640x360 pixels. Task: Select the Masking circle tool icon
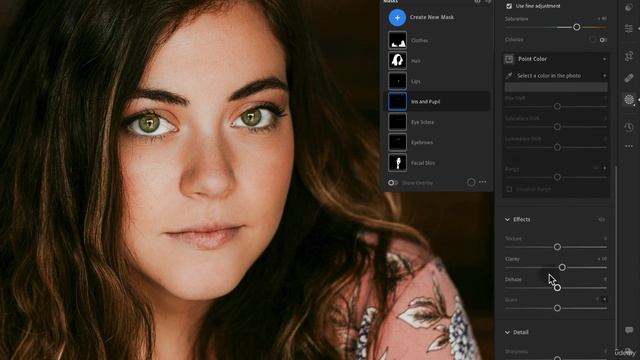[629, 99]
